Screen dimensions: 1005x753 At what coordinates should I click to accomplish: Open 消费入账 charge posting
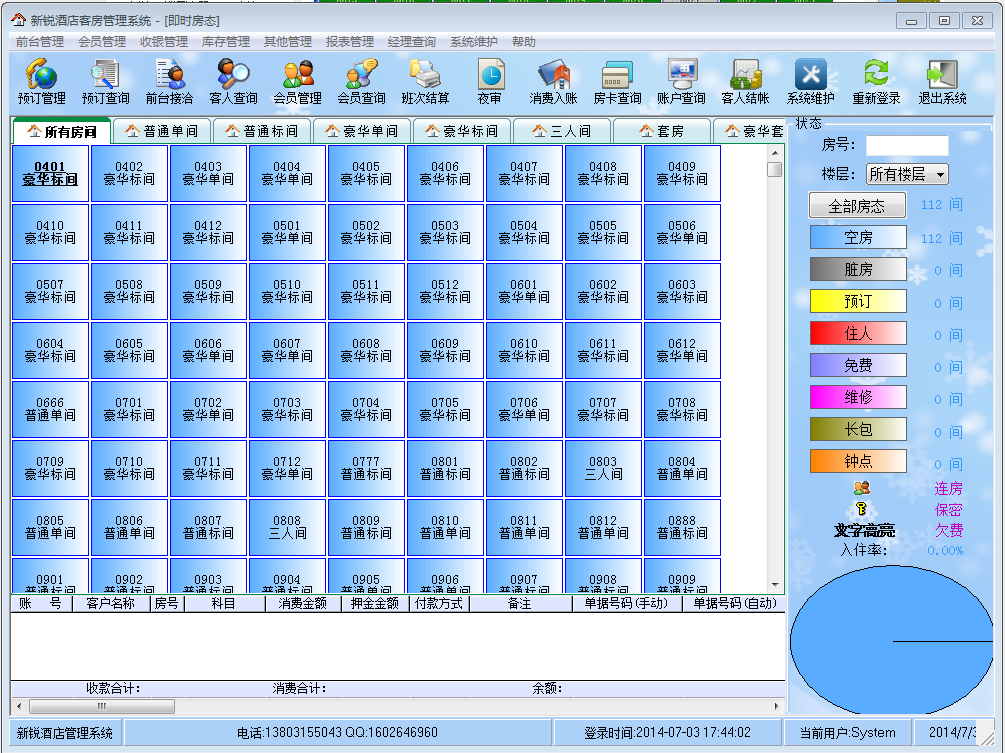(554, 81)
